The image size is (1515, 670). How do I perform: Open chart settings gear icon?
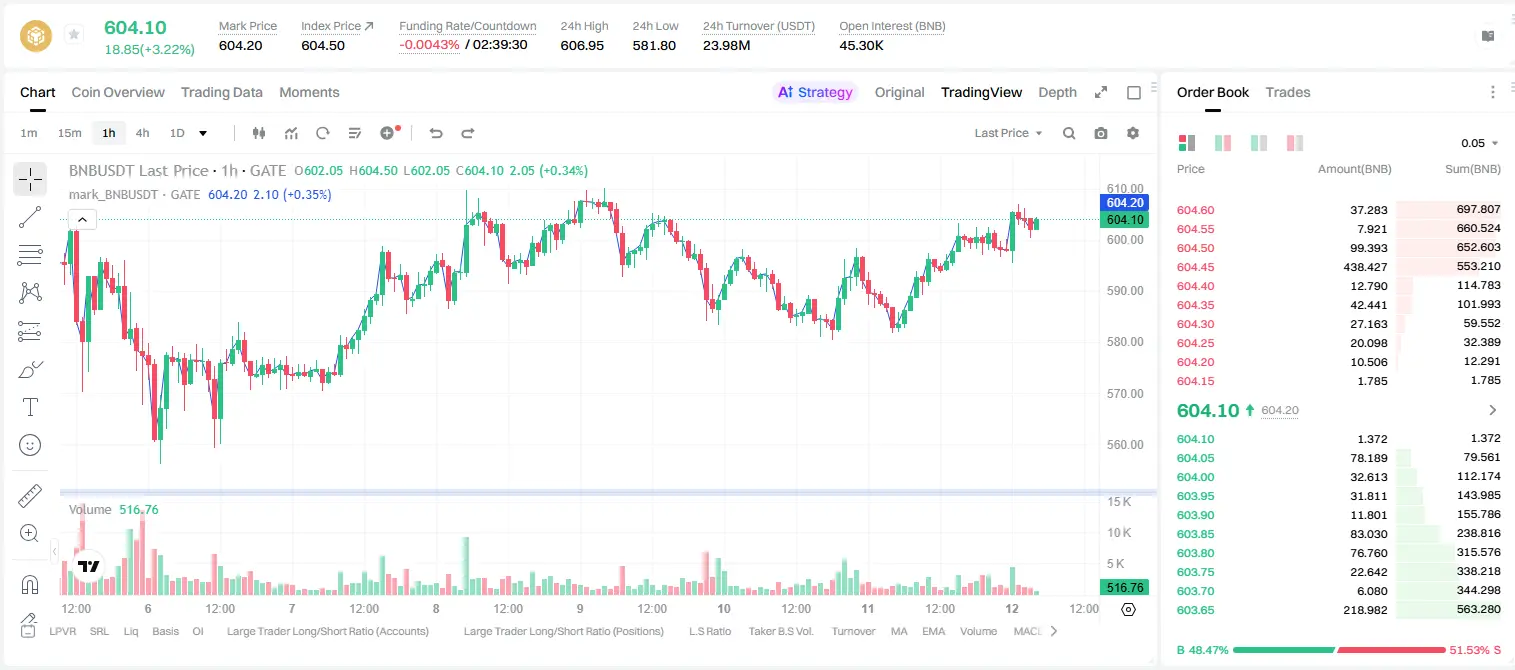[1133, 133]
